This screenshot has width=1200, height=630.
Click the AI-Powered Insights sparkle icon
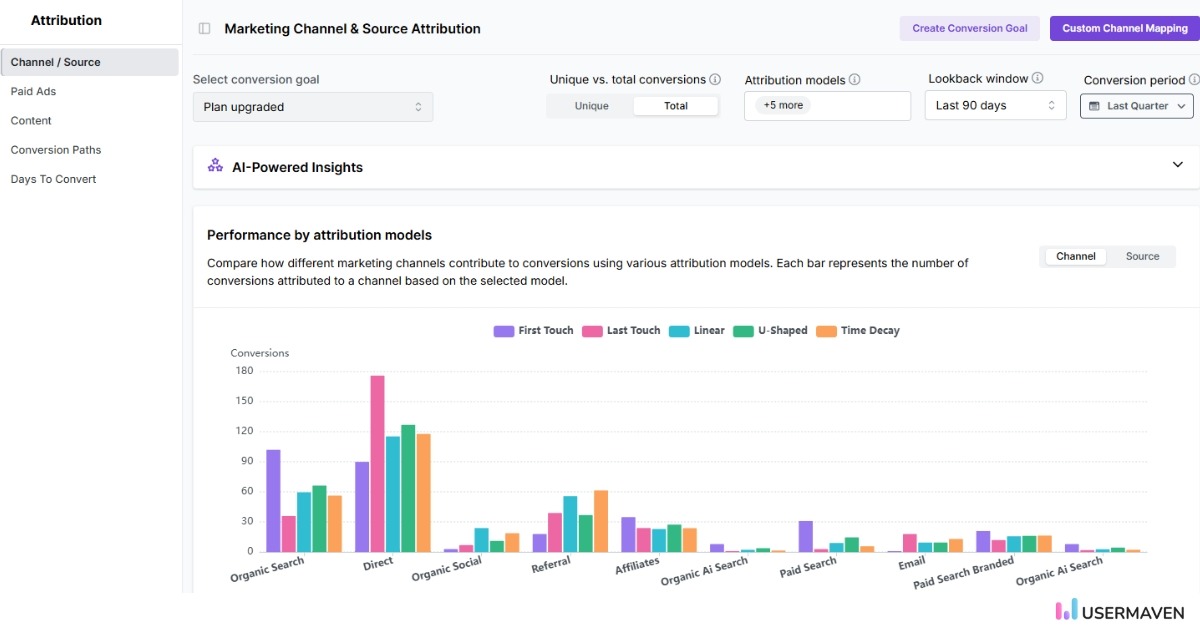click(x=215, y=166)
